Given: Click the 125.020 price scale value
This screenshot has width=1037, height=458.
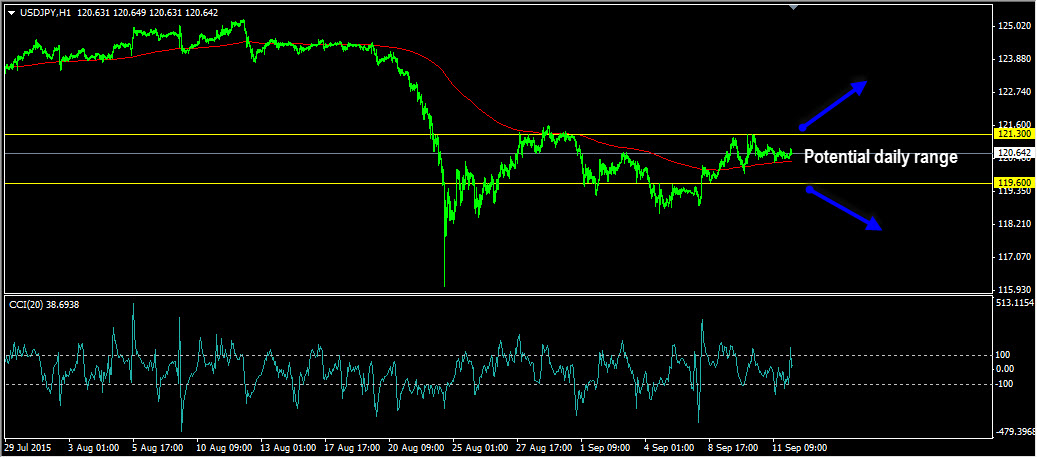Looking at the screenshot, I should (x=1014, y=26).
